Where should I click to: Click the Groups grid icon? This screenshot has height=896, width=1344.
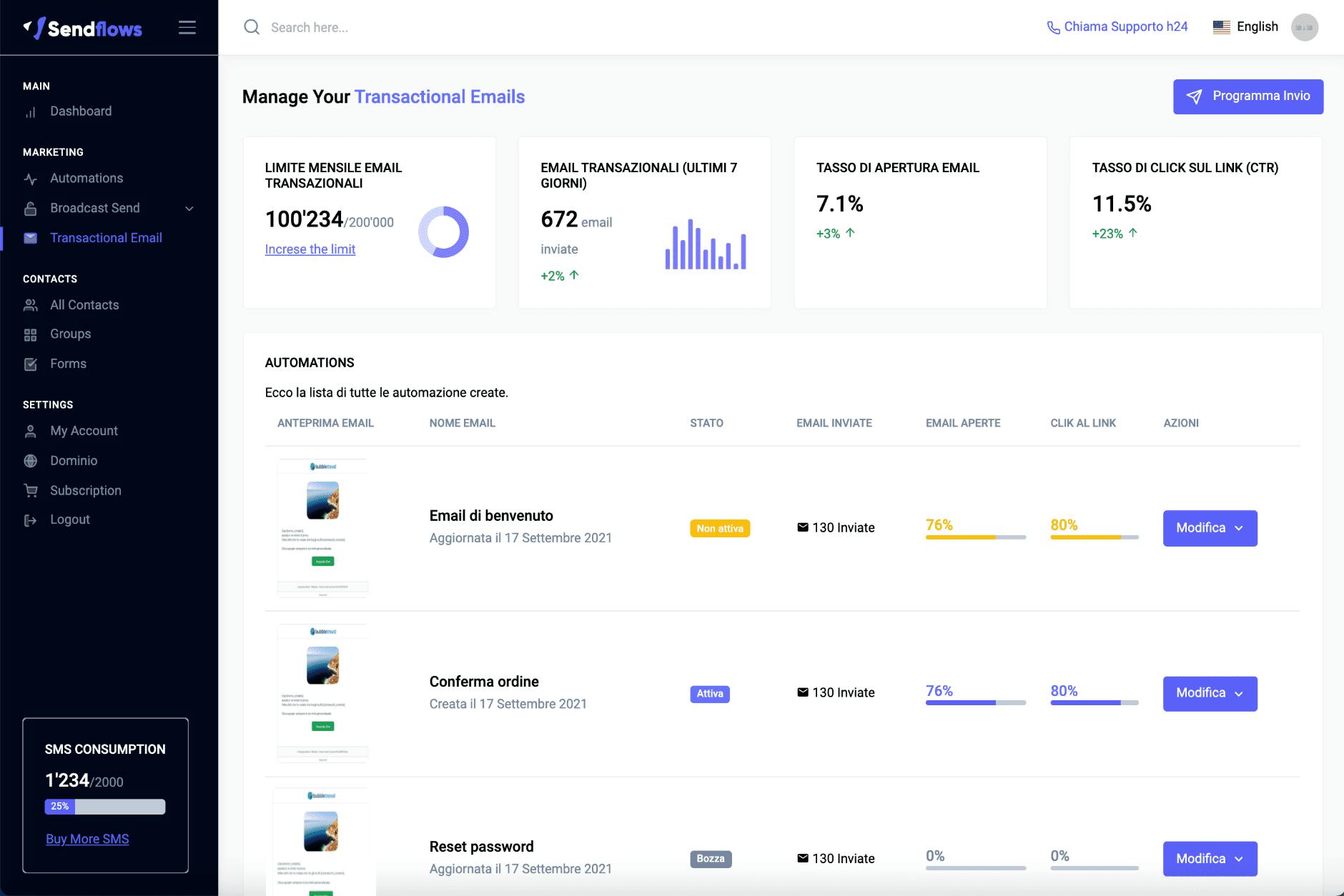(x=31, y=334)
